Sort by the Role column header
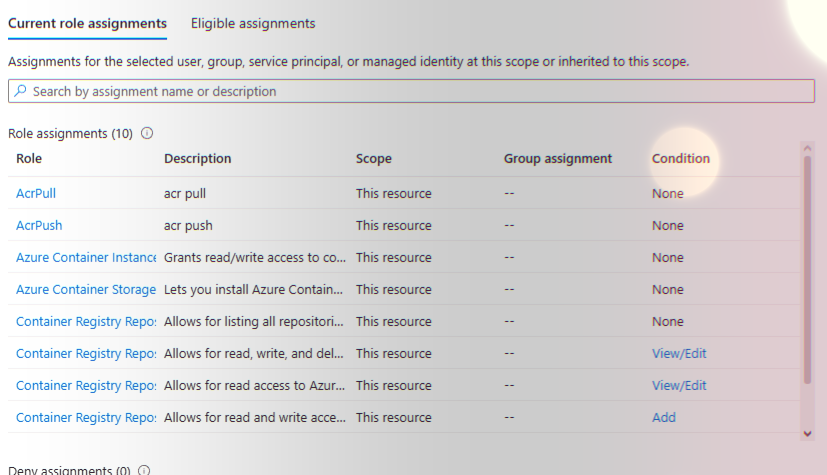 [x=29, y=158]
